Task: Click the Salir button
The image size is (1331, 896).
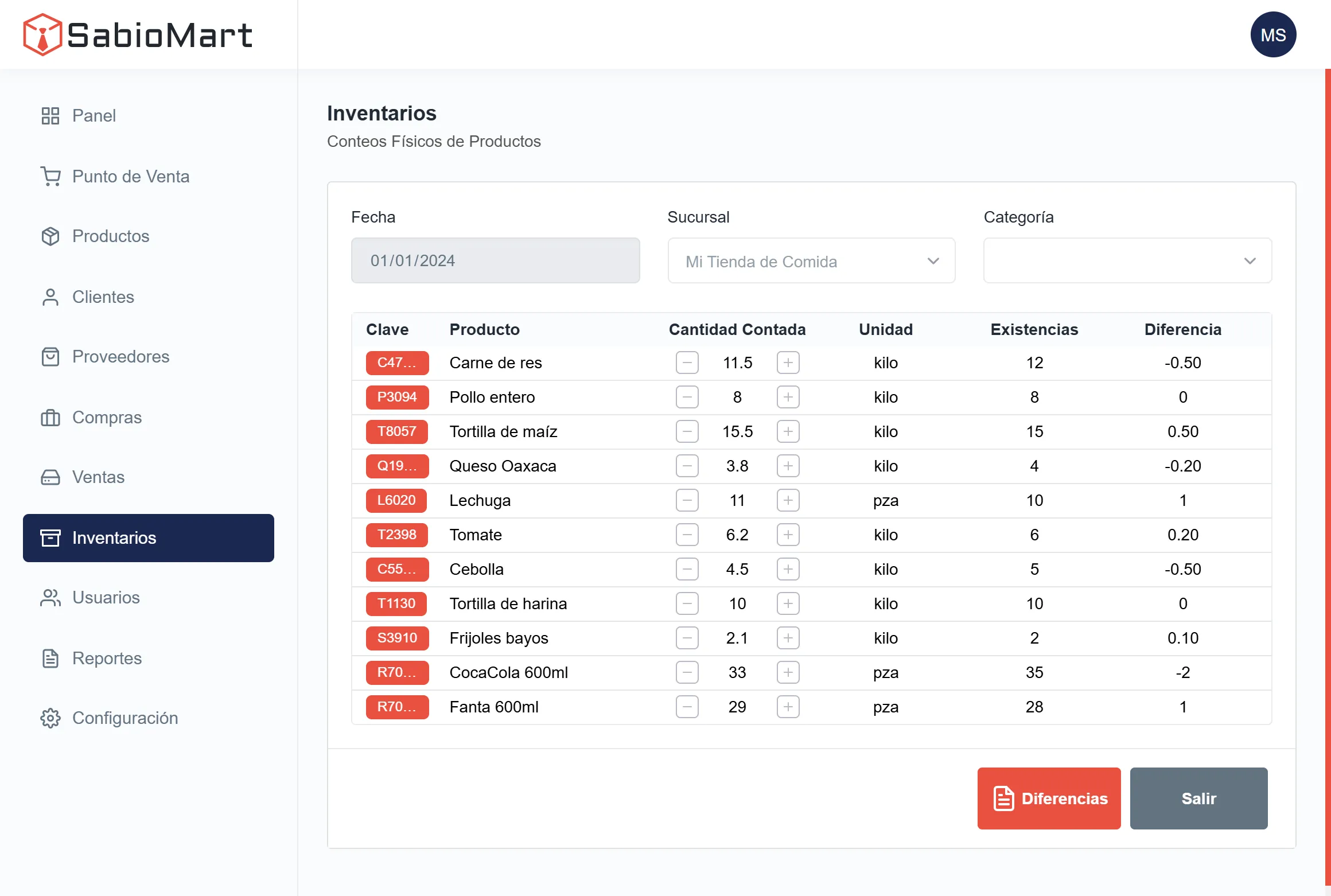Action: pyautogui.click(x=1198, y=798)
